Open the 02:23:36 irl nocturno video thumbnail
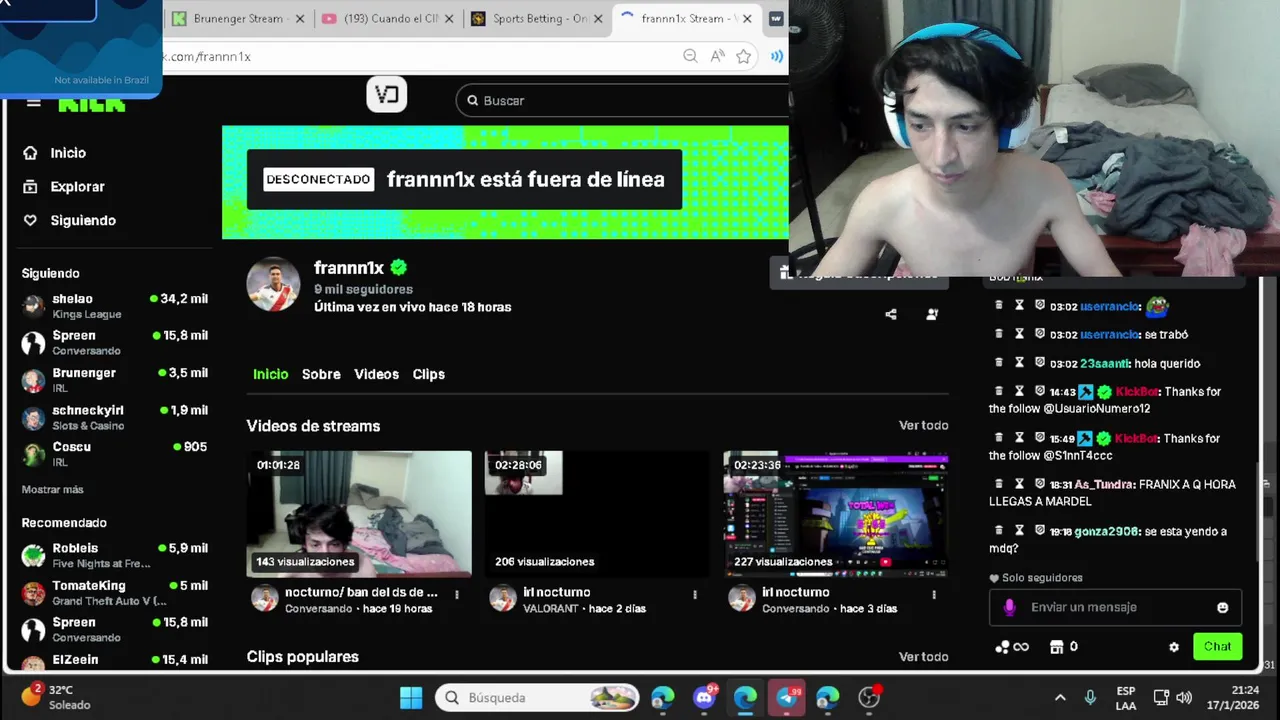Screen dimensions: 1280x720 (836, 514)
